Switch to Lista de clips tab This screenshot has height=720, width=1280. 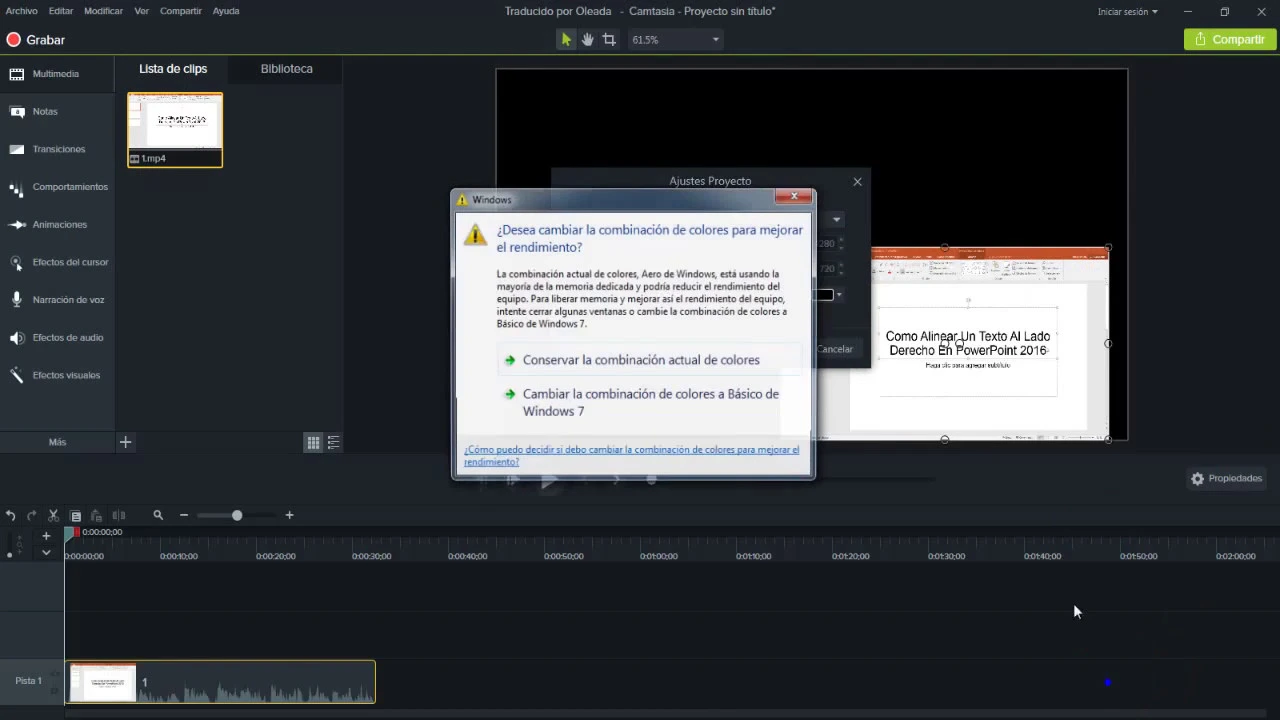coord(173,69)
